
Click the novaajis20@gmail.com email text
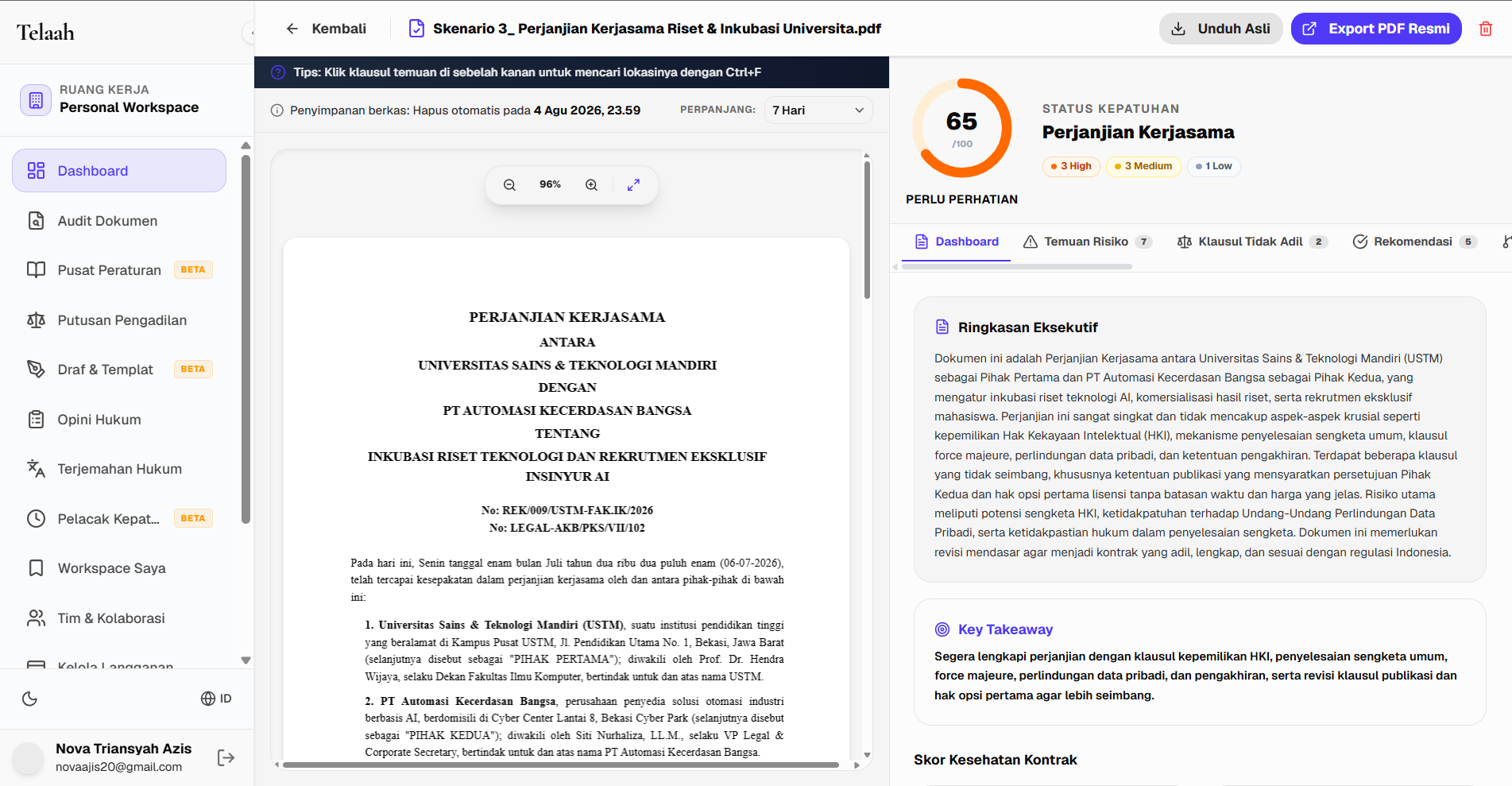[x=118, y=767]
